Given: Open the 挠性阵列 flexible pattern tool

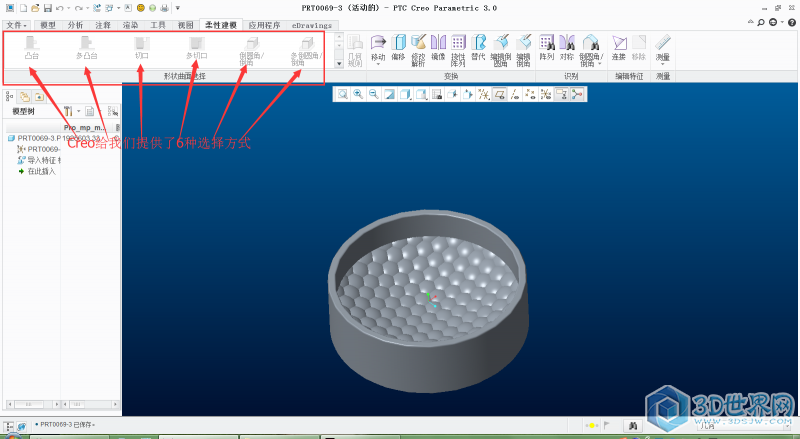Looking at the screenshot, I should pyautogui.click(x=458, y=51).
